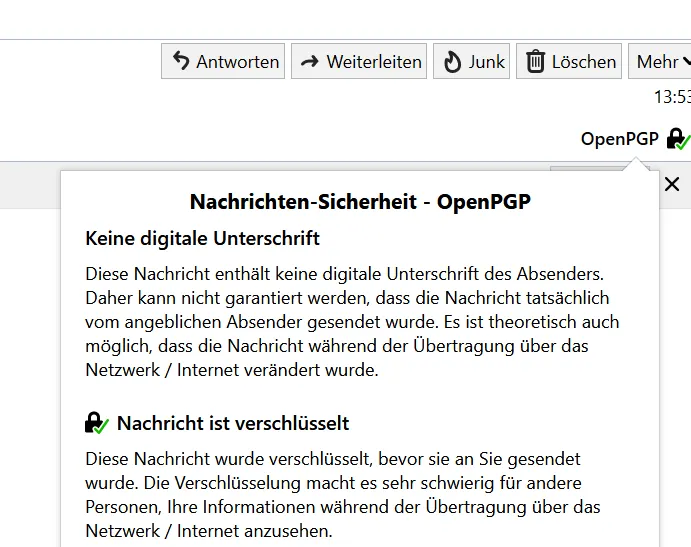Click the 'Nachrichten-Sicherheit - OpenPGP' popup title

coord(360,202)
